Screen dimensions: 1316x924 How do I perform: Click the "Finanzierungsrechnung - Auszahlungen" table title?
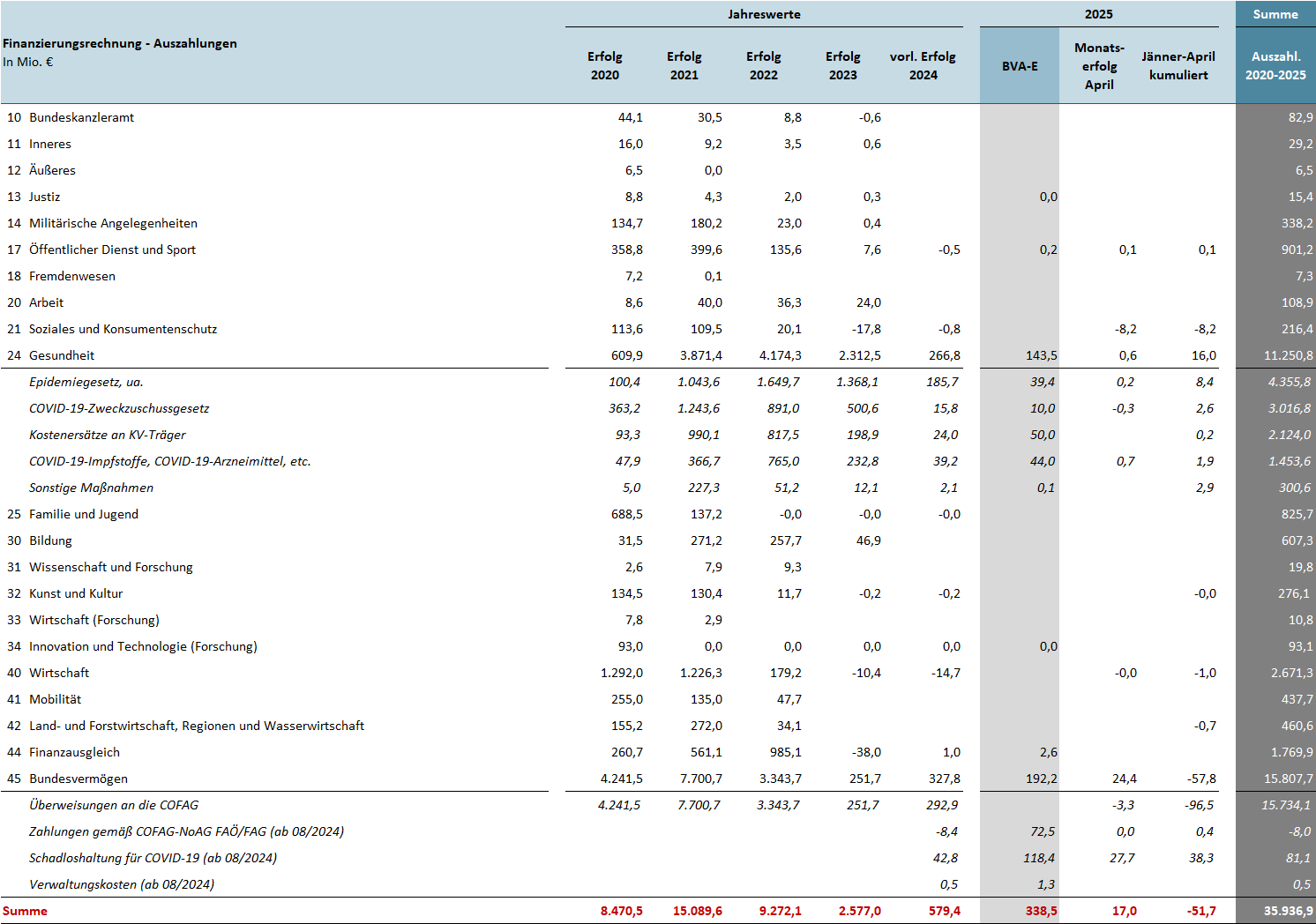coord(120,43)
